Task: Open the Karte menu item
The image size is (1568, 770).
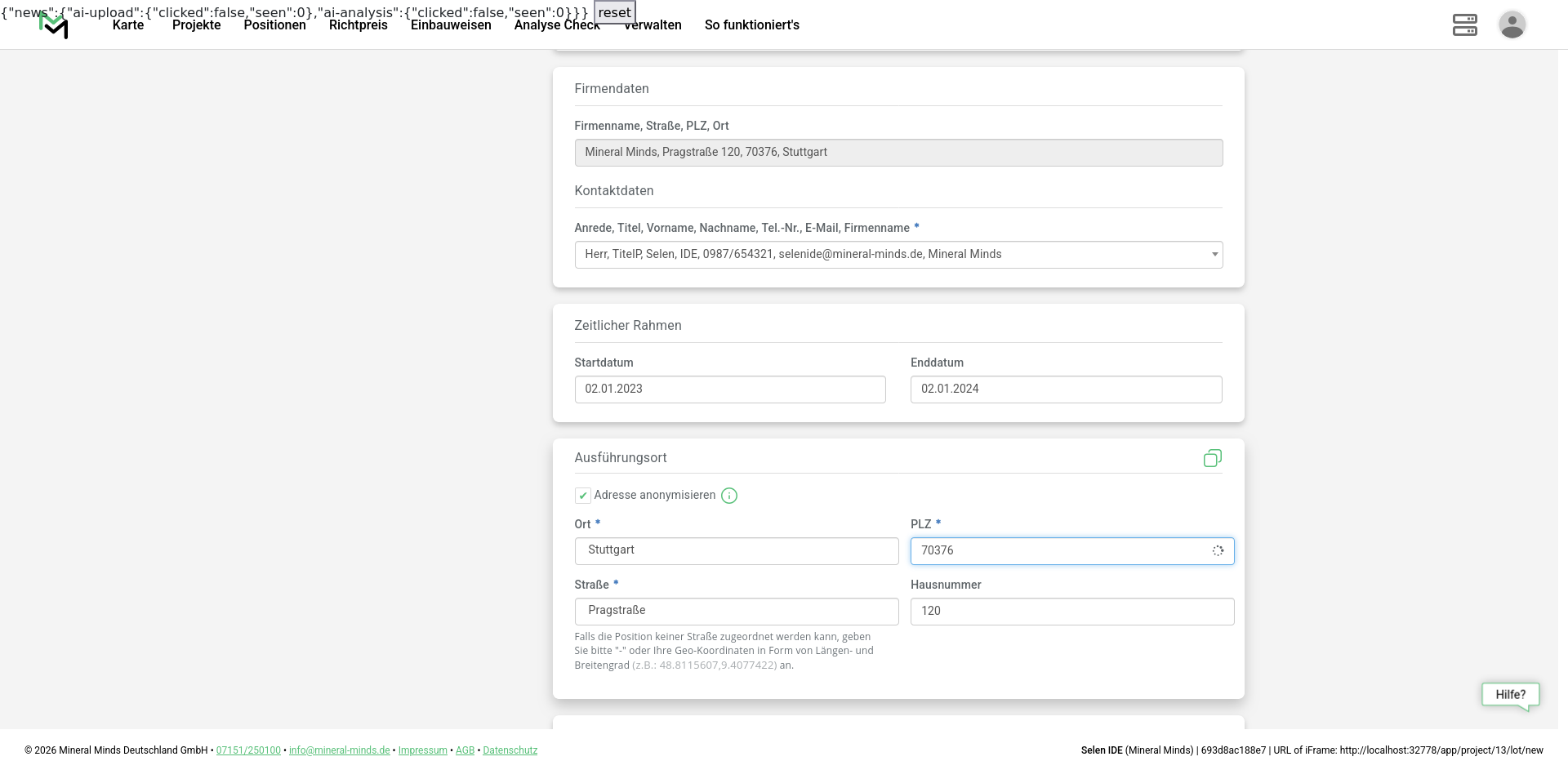Action: (x=128, y=25)
